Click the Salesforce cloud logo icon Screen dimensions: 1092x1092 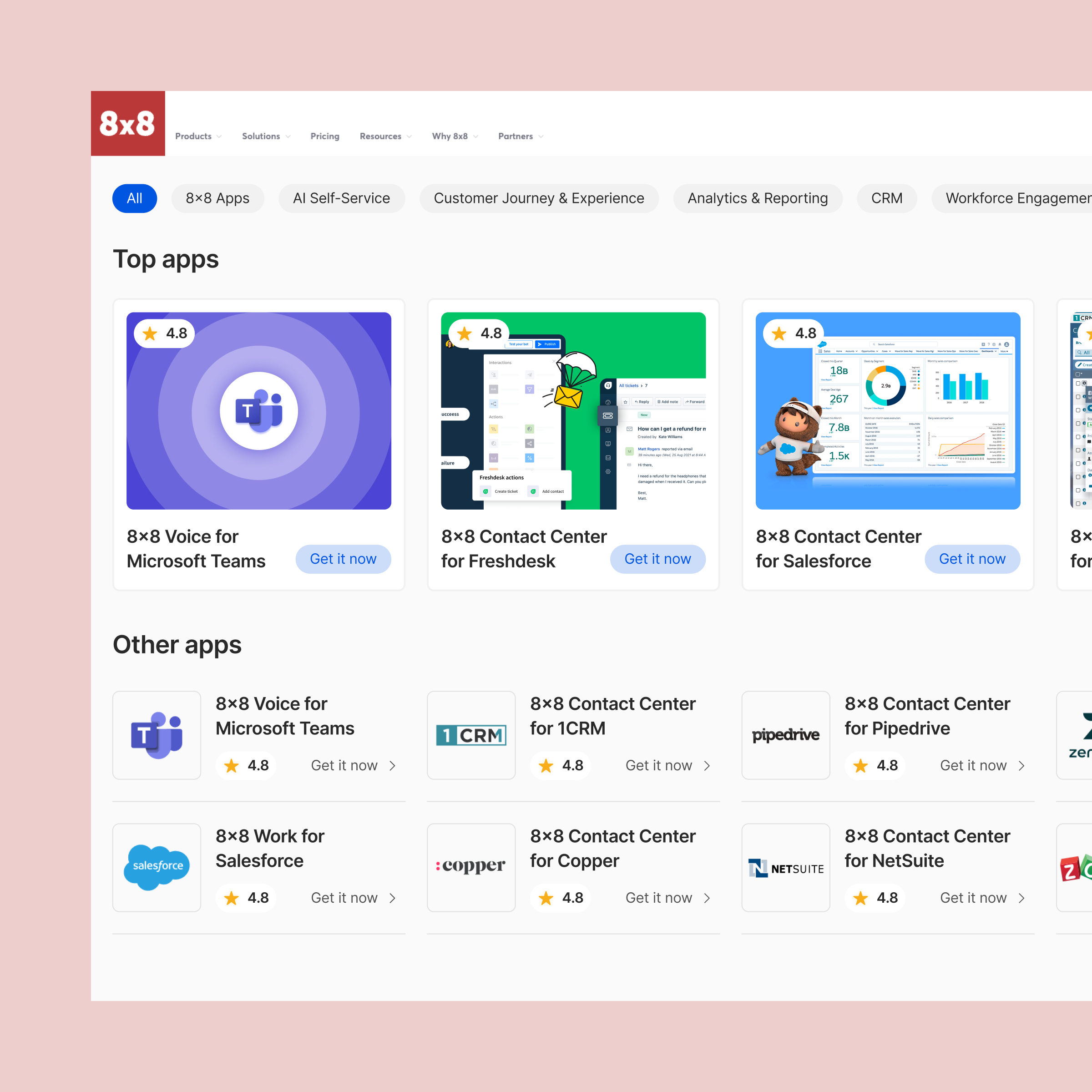click(x=157, y=868)
